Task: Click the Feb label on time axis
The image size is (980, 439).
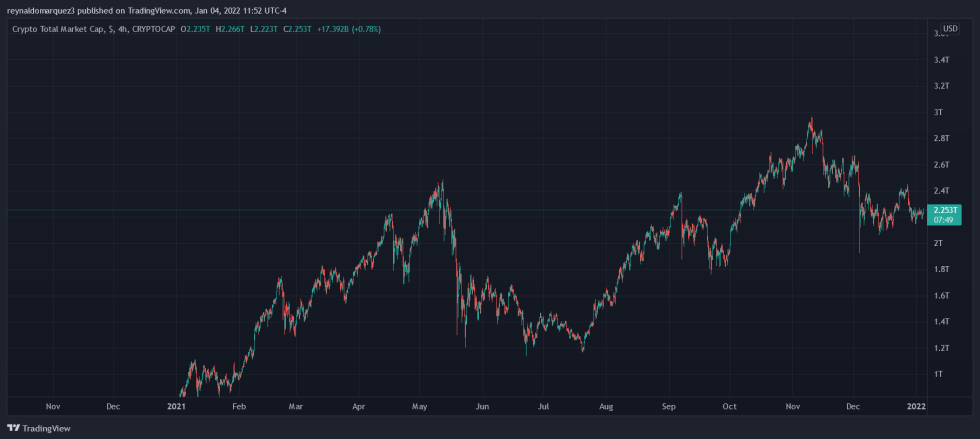Action: pos(239,406)
